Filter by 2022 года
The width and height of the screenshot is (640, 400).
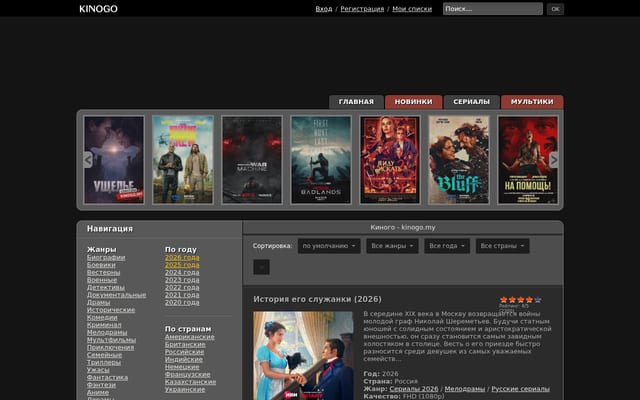(x=182, y=287)
